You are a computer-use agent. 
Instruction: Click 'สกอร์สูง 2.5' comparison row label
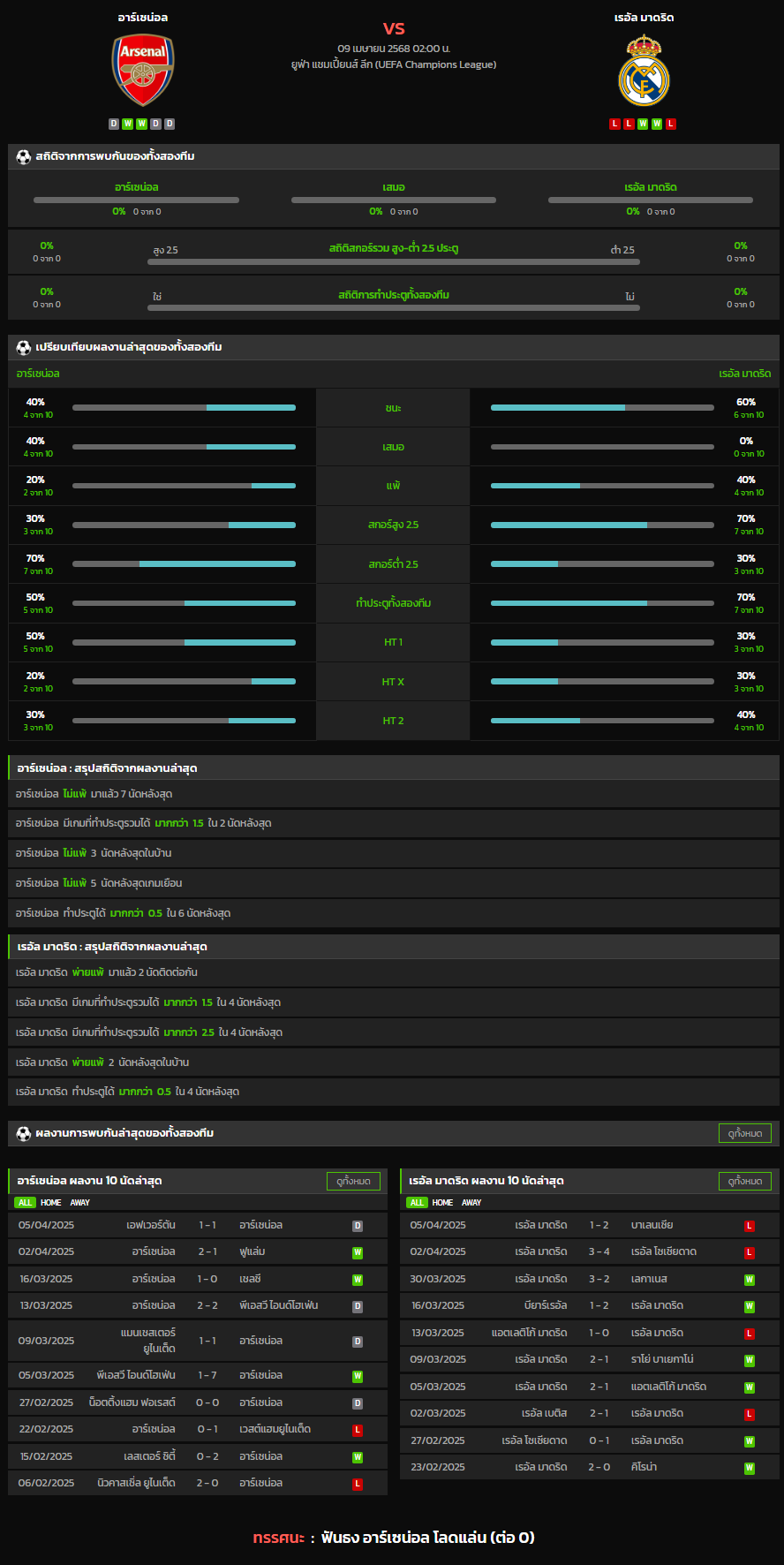pos(394,525)
